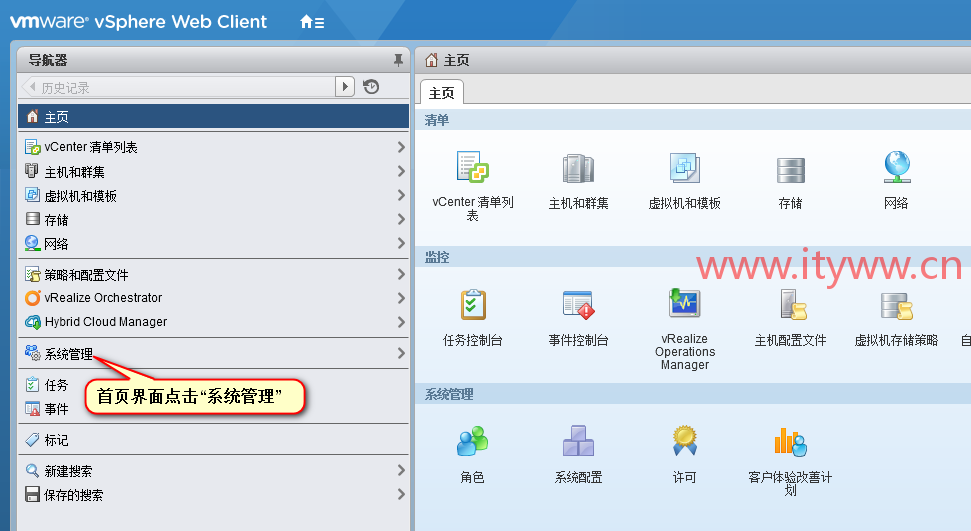Click the 标记 tag icon in navigator
Viewport: 971px width, 531px height.
tap(32, 440)
